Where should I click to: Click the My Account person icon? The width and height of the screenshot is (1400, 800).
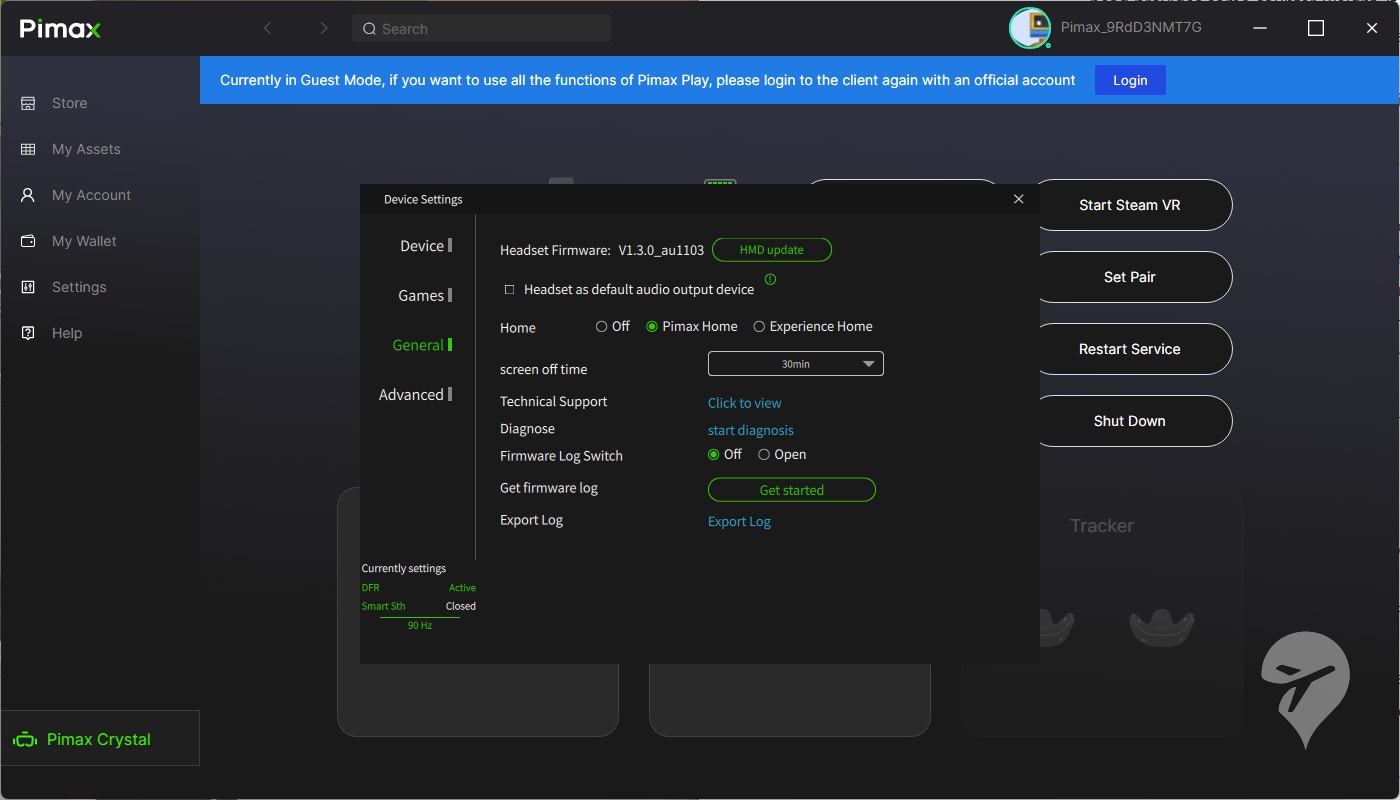pos(28,195)
